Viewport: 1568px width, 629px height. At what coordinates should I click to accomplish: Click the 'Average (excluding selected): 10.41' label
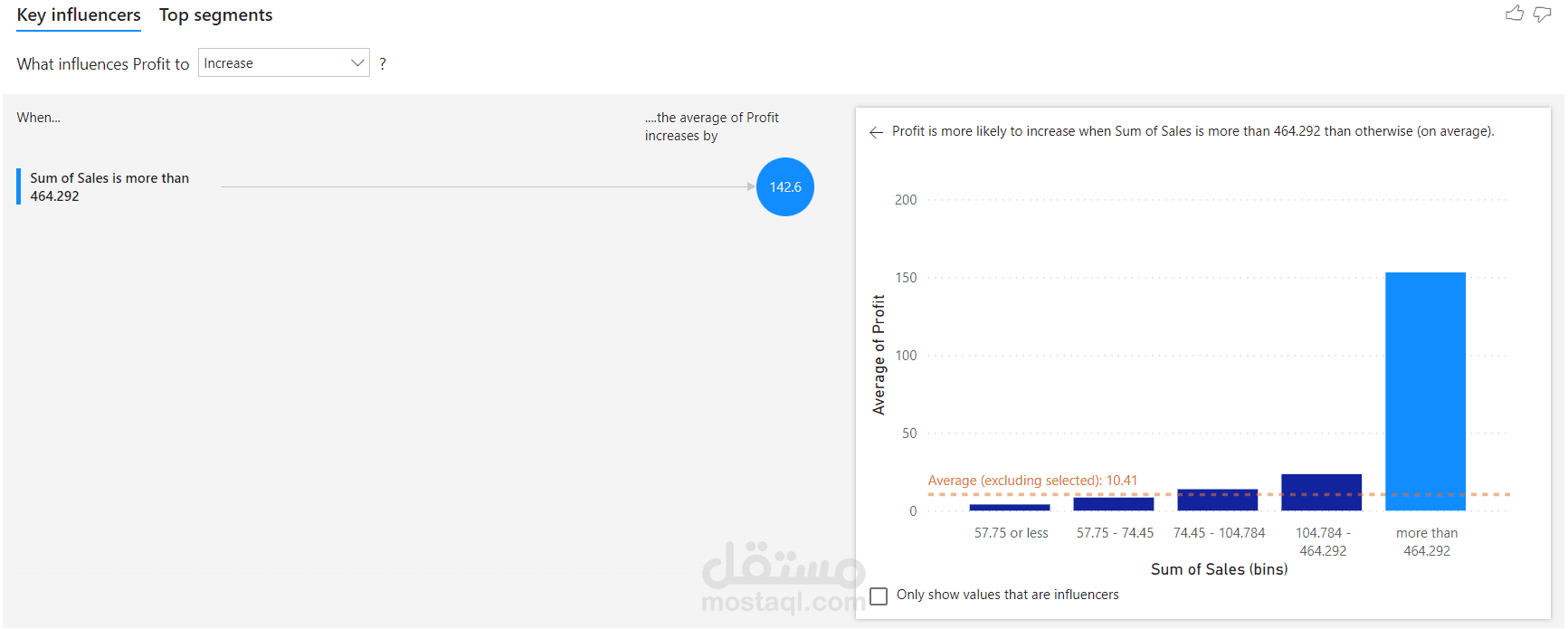point(1032,481)
